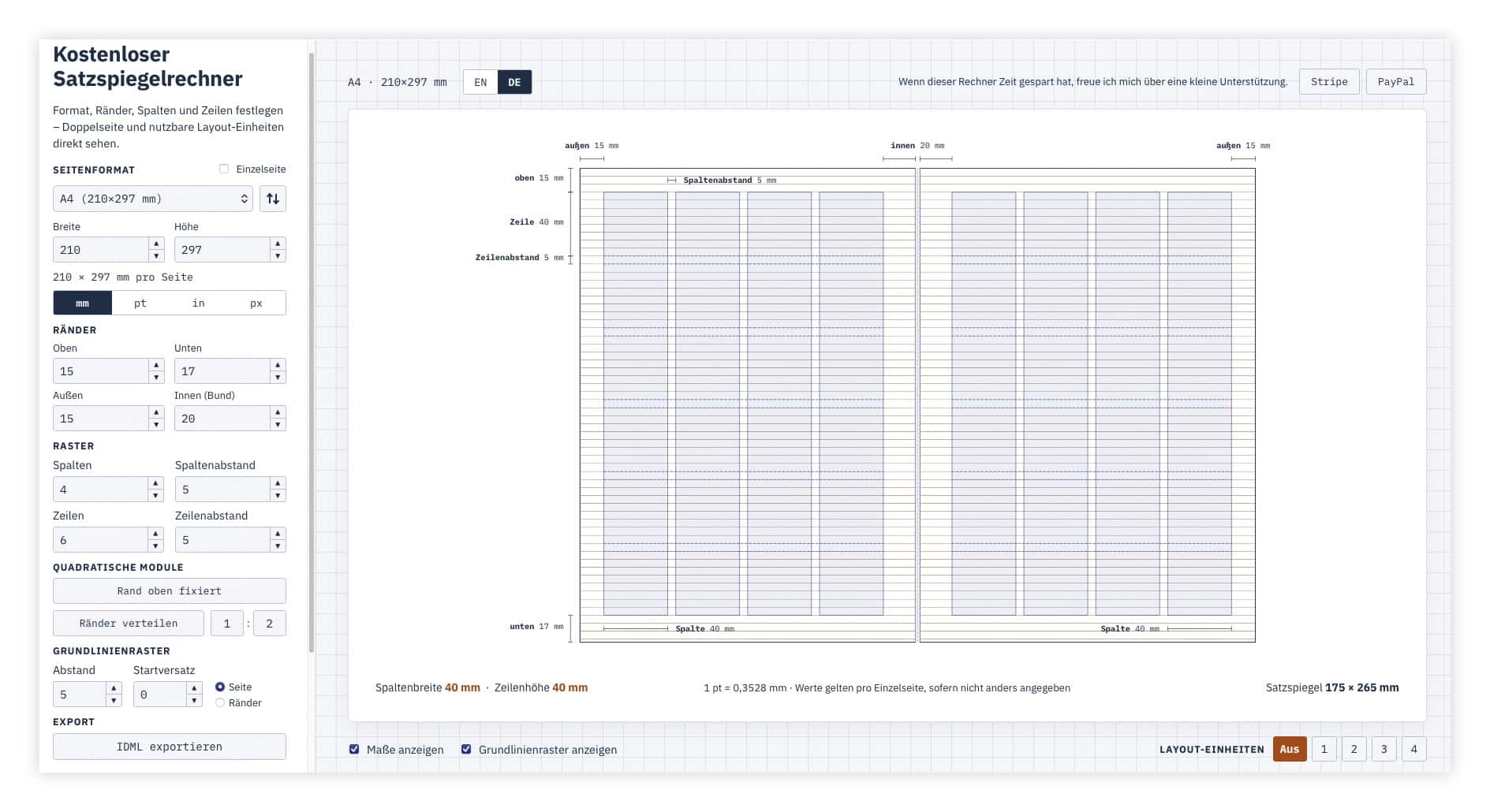Increase Spalten count with up arrow

click(155, 483)
